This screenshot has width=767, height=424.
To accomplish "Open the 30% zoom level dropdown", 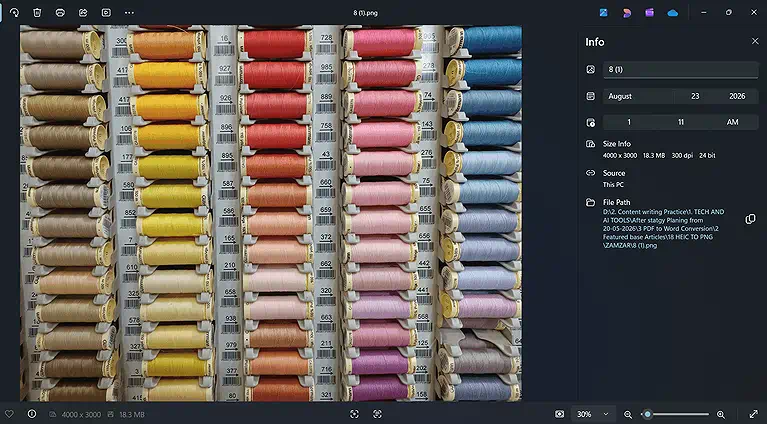I will pos(592,414).
